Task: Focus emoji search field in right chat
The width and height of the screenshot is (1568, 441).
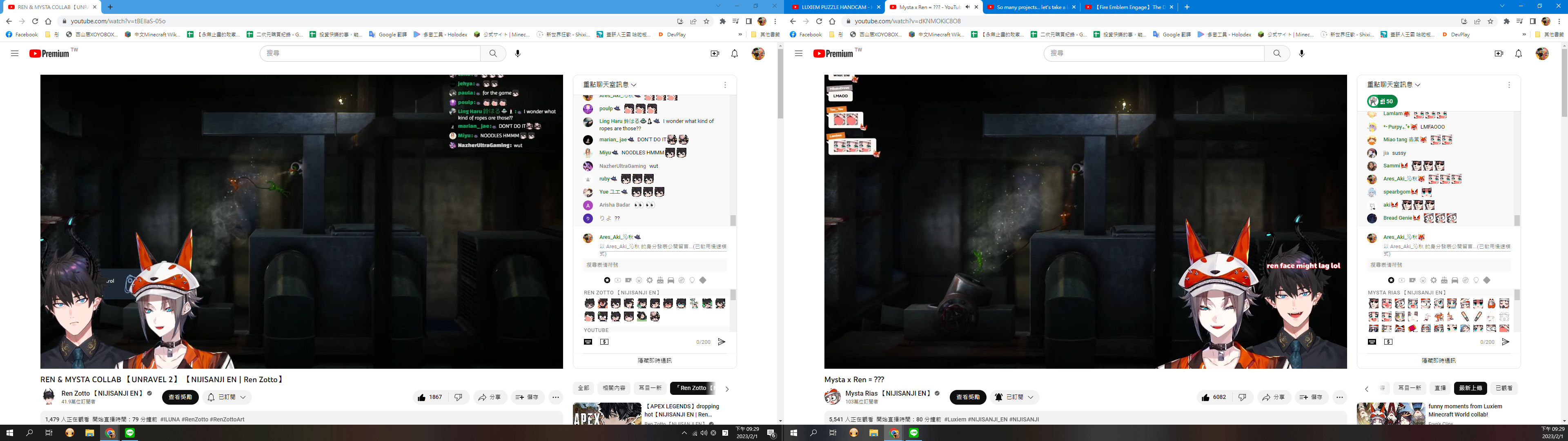Action: click(x=1439, y=265)
